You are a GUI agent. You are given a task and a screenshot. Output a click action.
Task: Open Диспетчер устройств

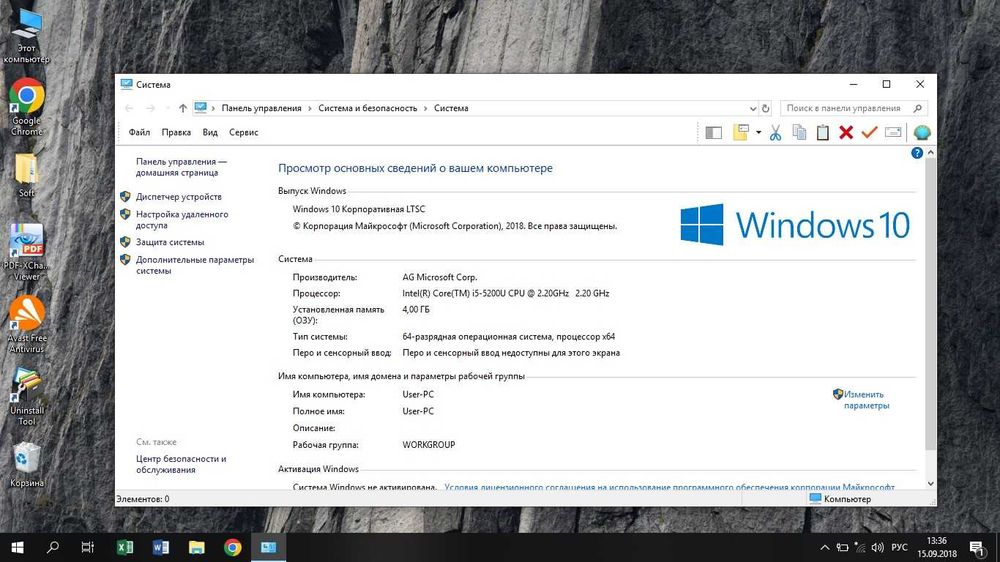pyautogui.click(x=179, y=197)
